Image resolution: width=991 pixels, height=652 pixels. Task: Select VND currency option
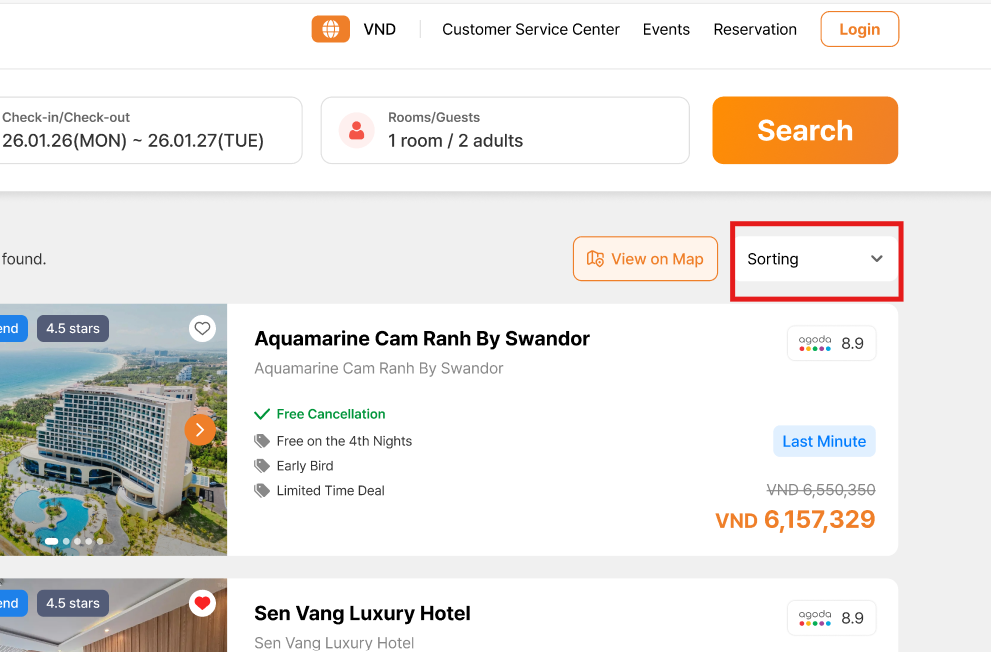point(380,29)
